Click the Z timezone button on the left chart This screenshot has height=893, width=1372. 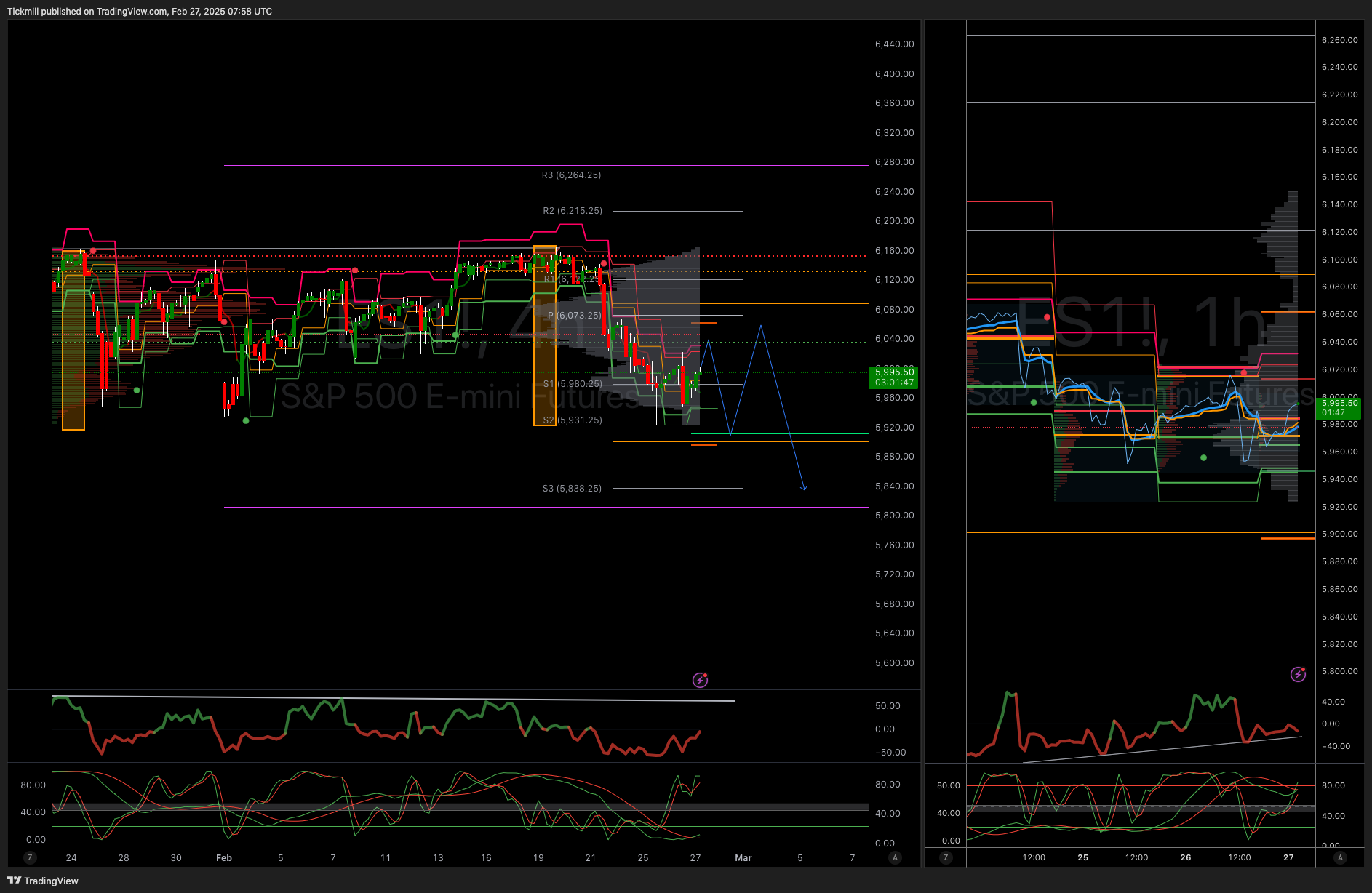click(30, 857)
